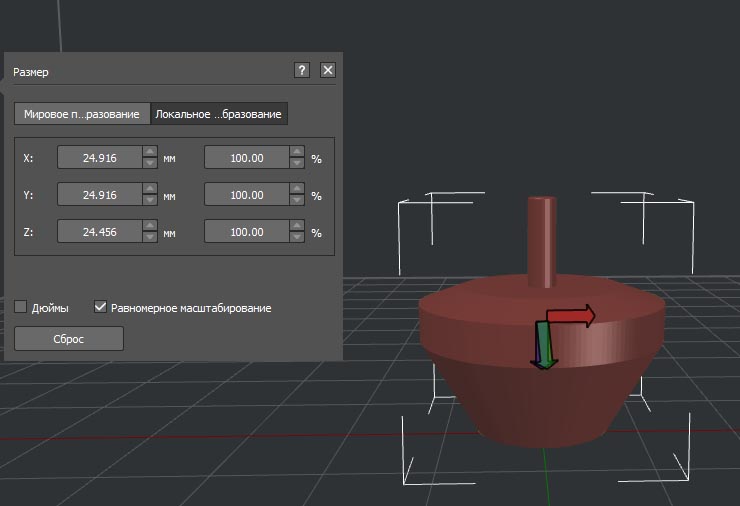
Task: Enable the Дюймы checkbox
Action: pos(21,307)
